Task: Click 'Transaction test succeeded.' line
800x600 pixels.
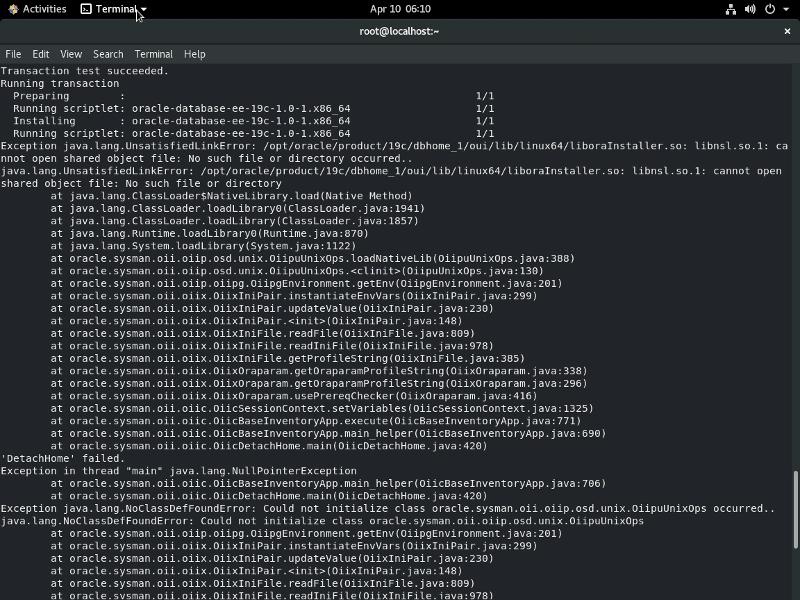Action: point(85,71)
